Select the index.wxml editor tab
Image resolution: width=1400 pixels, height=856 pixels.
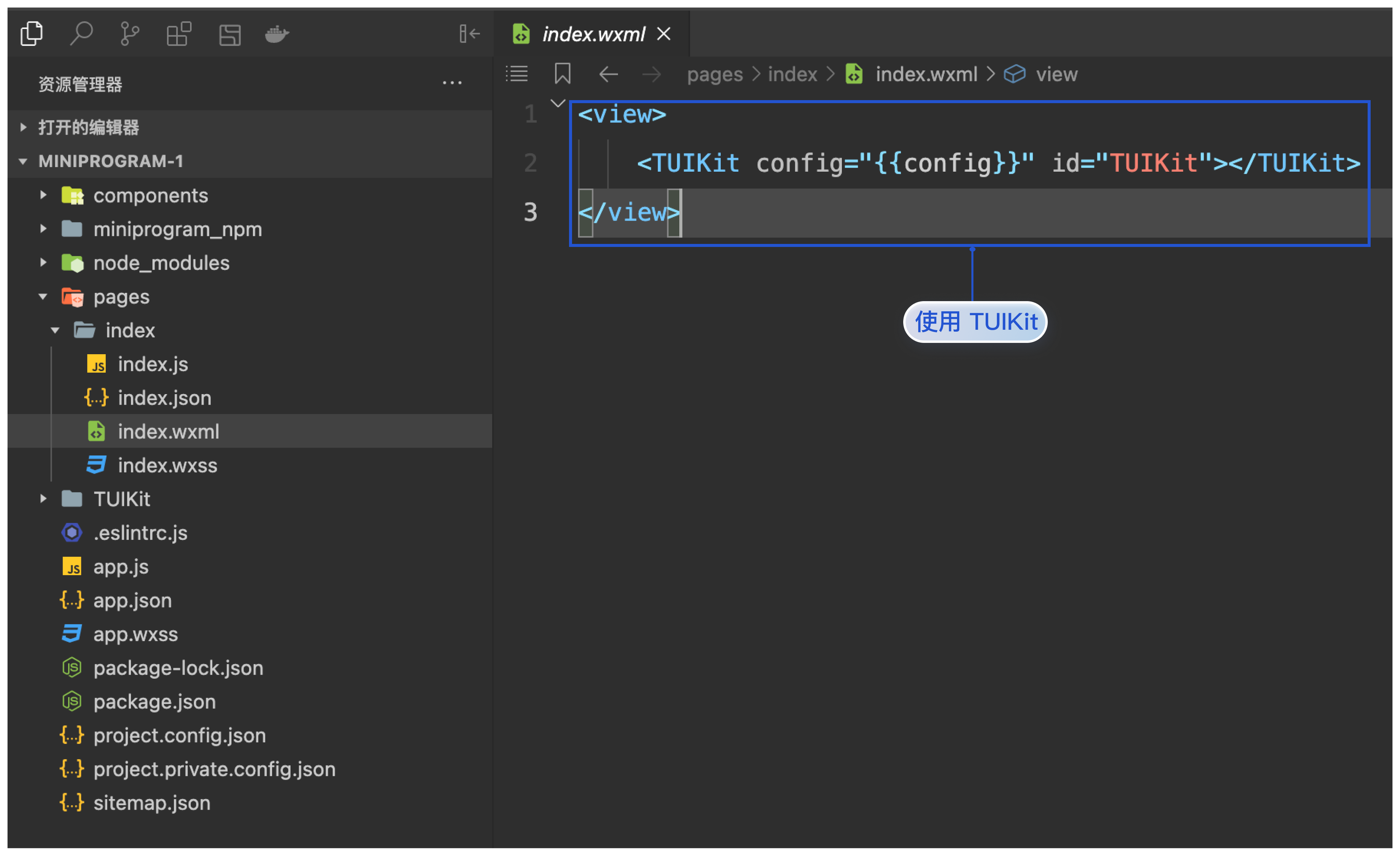[x=592, y=34]
